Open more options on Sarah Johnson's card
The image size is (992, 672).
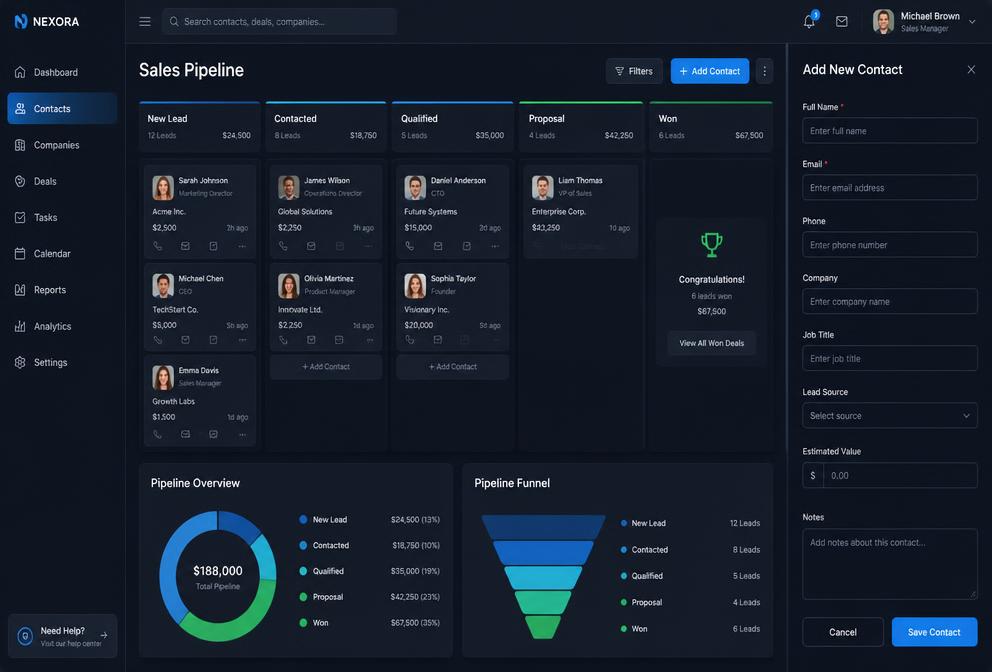[x=242, y=246]
